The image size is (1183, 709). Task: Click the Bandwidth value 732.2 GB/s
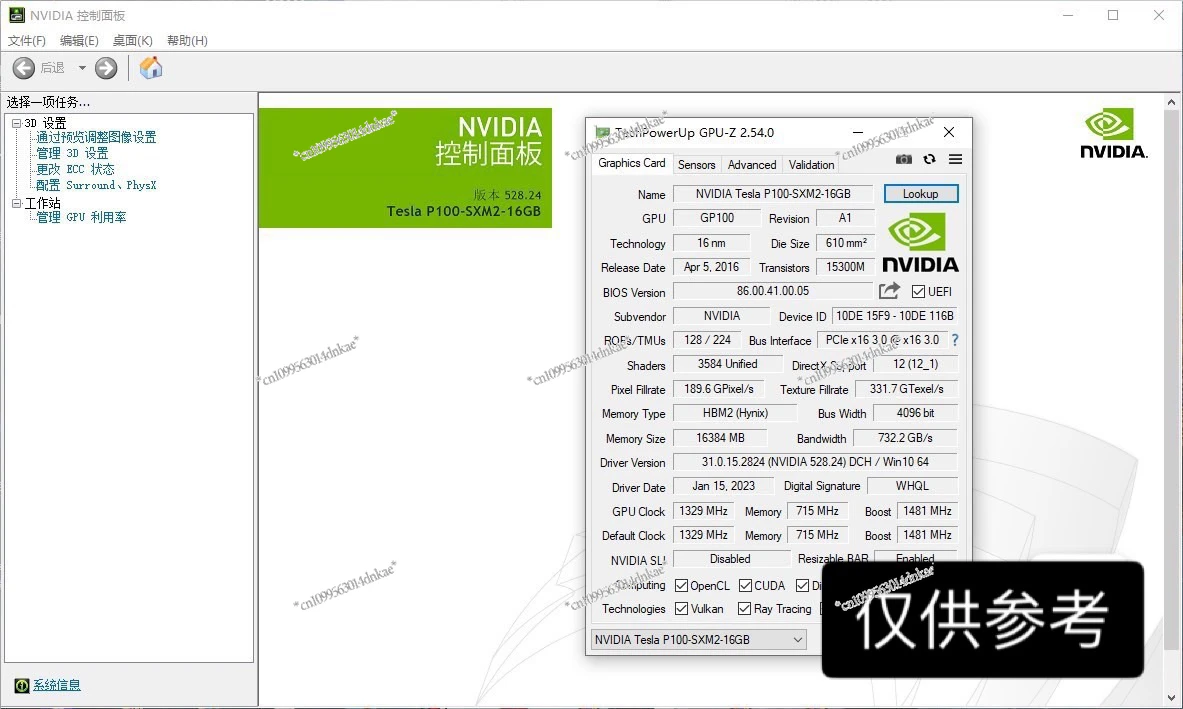905,438
